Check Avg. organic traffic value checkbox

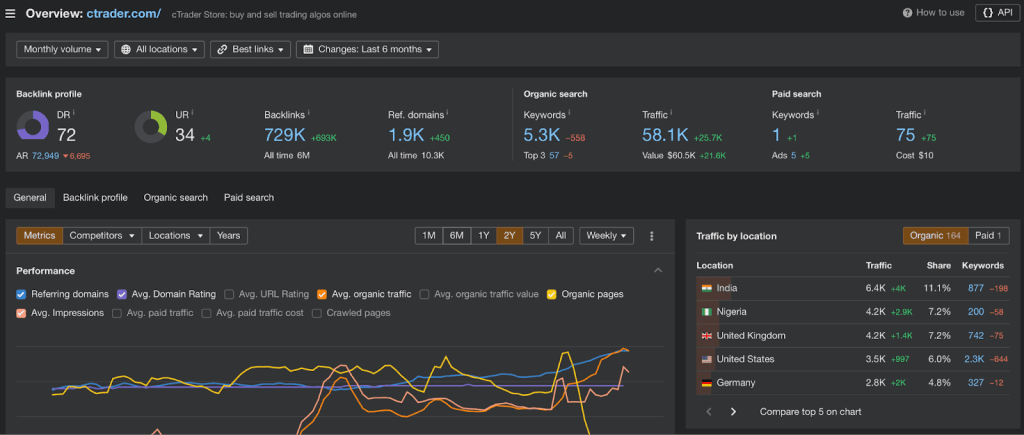point(424,294)
